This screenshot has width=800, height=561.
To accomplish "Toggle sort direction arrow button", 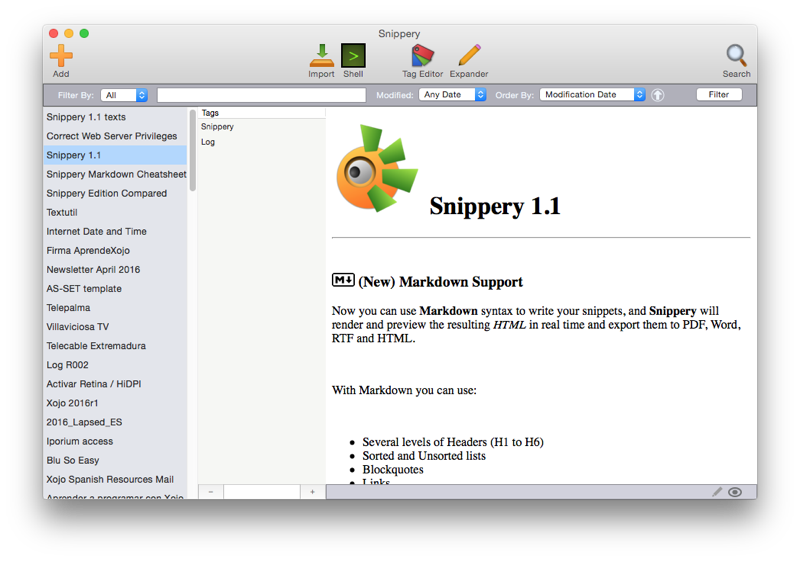I will [x=658, y=95].
